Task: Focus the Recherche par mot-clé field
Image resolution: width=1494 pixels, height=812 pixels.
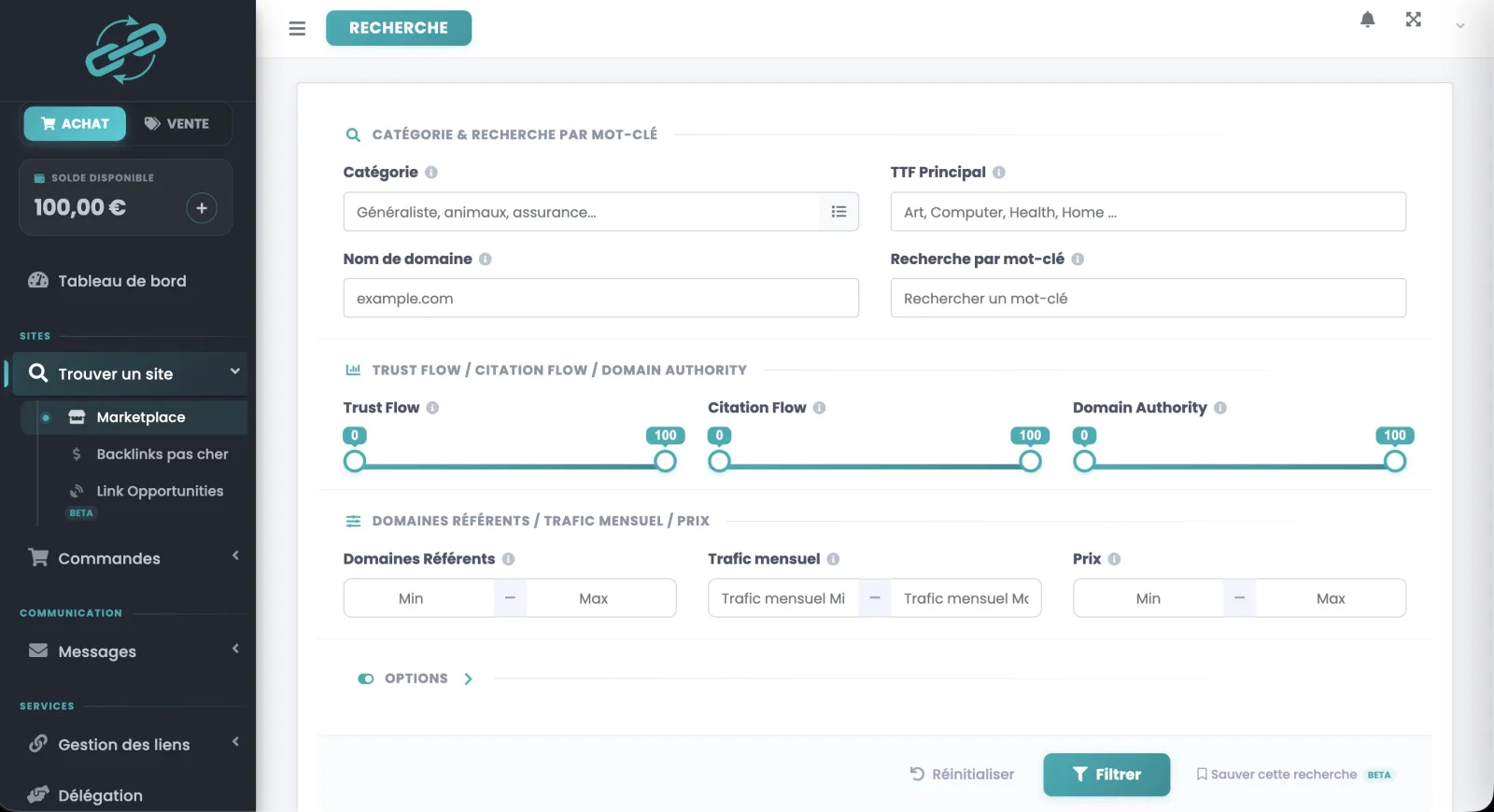Action: [1148, 299]
